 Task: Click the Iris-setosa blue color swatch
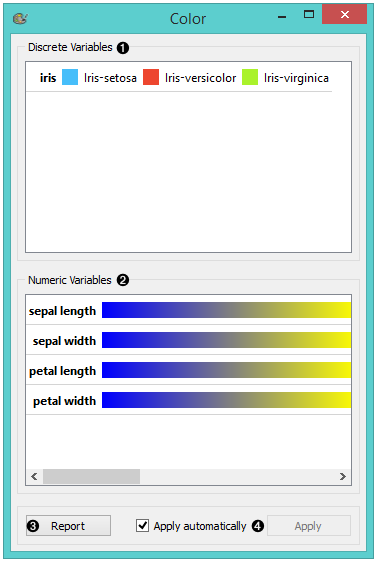(70, 77)
